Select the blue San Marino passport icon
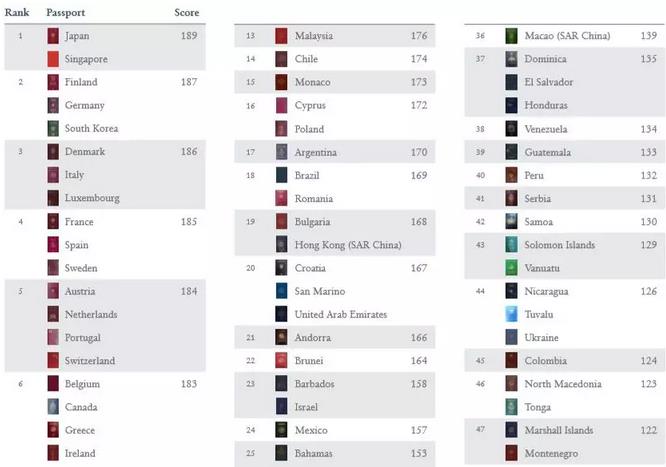 281,291
